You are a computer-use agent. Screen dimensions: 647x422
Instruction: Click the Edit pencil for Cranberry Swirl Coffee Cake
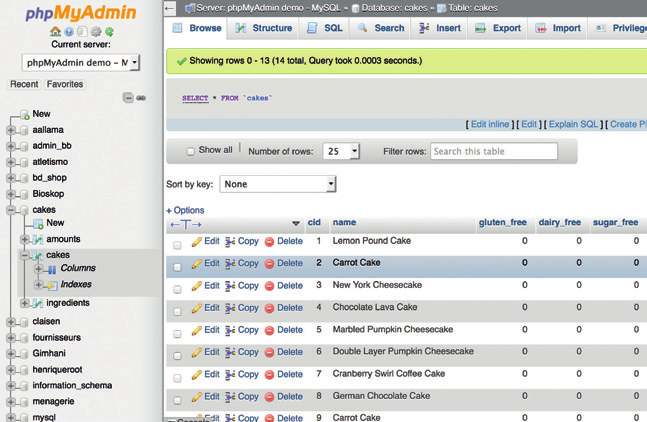tap(197, 375)
